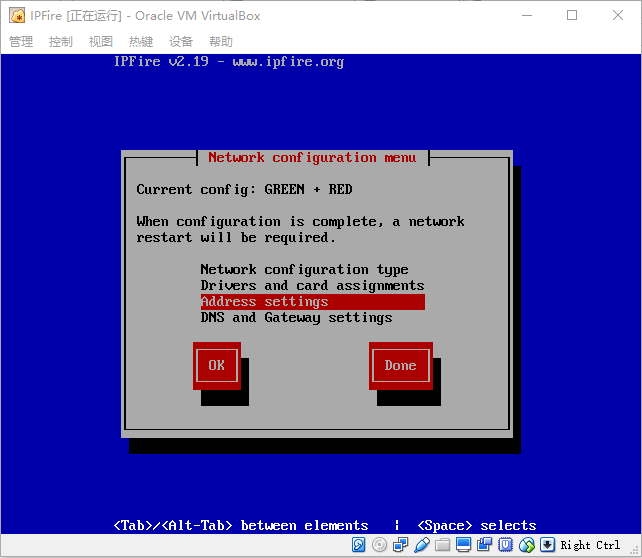Click the optical disc drive status icon
This screenshot has width=642, height=558.
pyautogui.click(x=380, y=545)
